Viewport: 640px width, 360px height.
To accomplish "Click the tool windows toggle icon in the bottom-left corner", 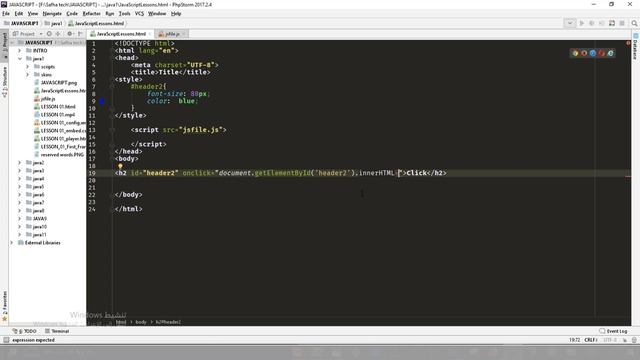I will click(6, 340).
